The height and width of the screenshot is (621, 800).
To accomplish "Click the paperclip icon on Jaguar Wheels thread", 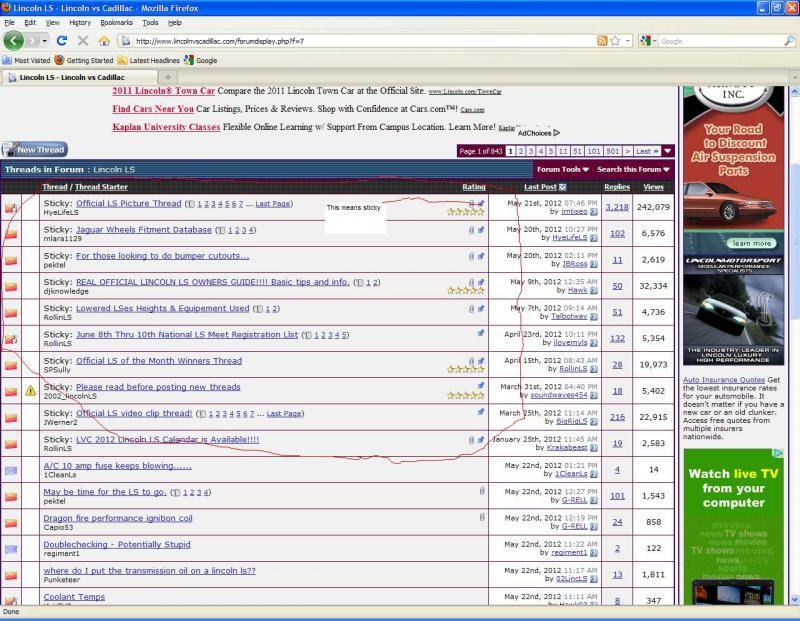I will (x=471, y=230).
